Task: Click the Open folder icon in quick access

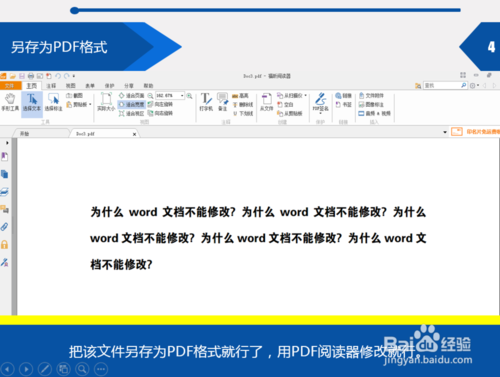Action: click(13, 76)
